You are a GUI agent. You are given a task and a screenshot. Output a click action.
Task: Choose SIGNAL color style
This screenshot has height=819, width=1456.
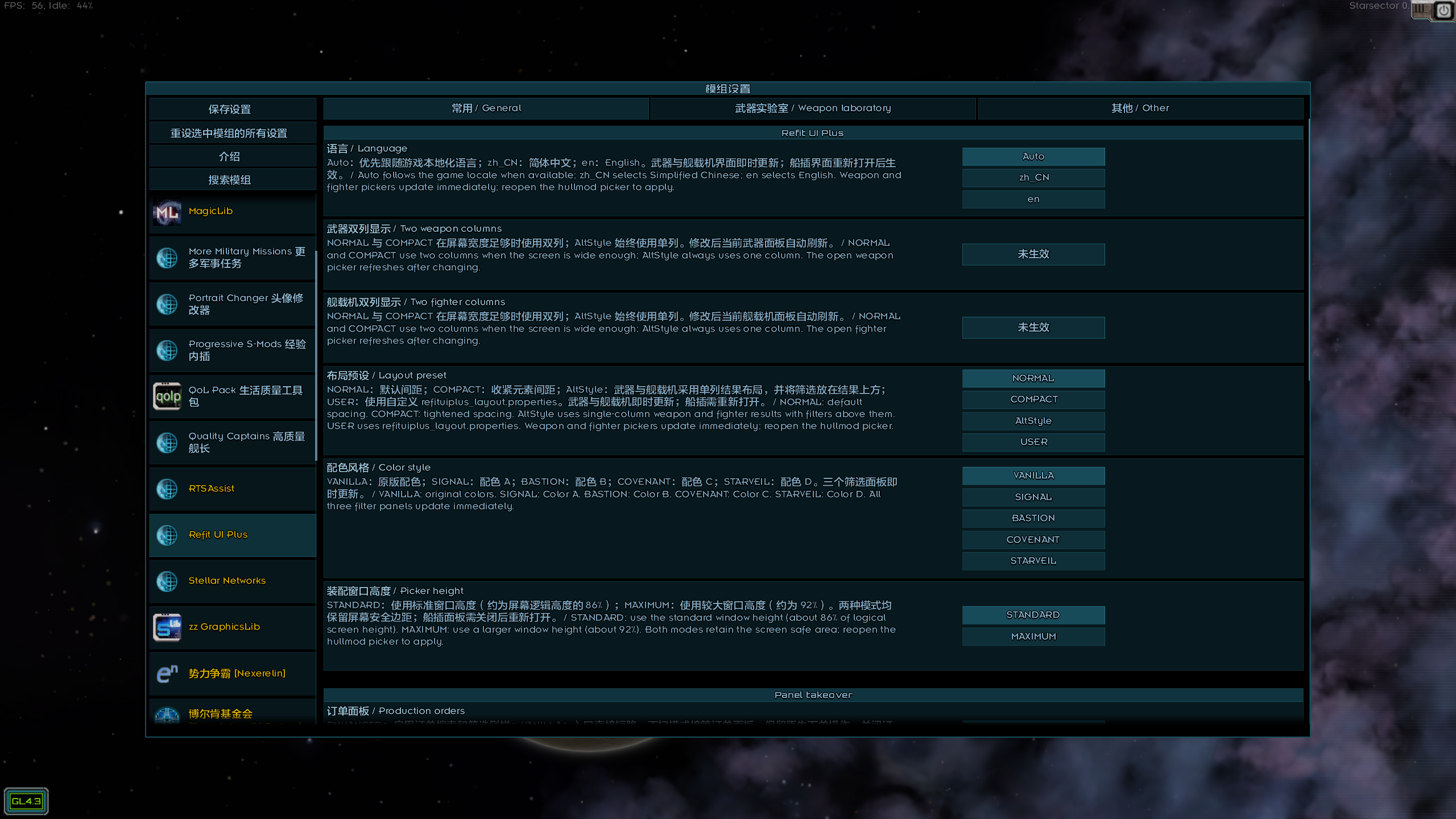(x=1033, y=497)
